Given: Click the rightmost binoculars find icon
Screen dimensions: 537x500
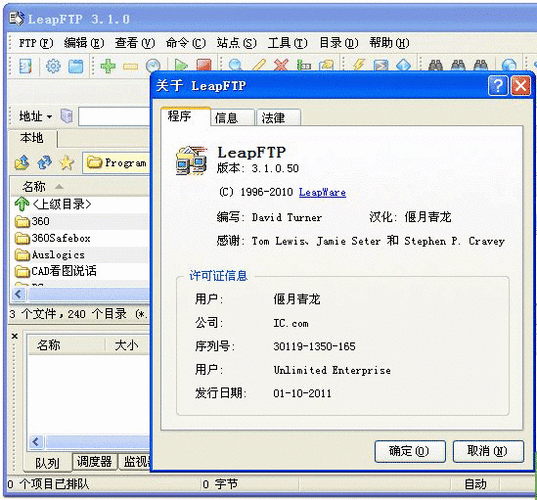Looking at the screenshot, I should (x=481, y=64).
